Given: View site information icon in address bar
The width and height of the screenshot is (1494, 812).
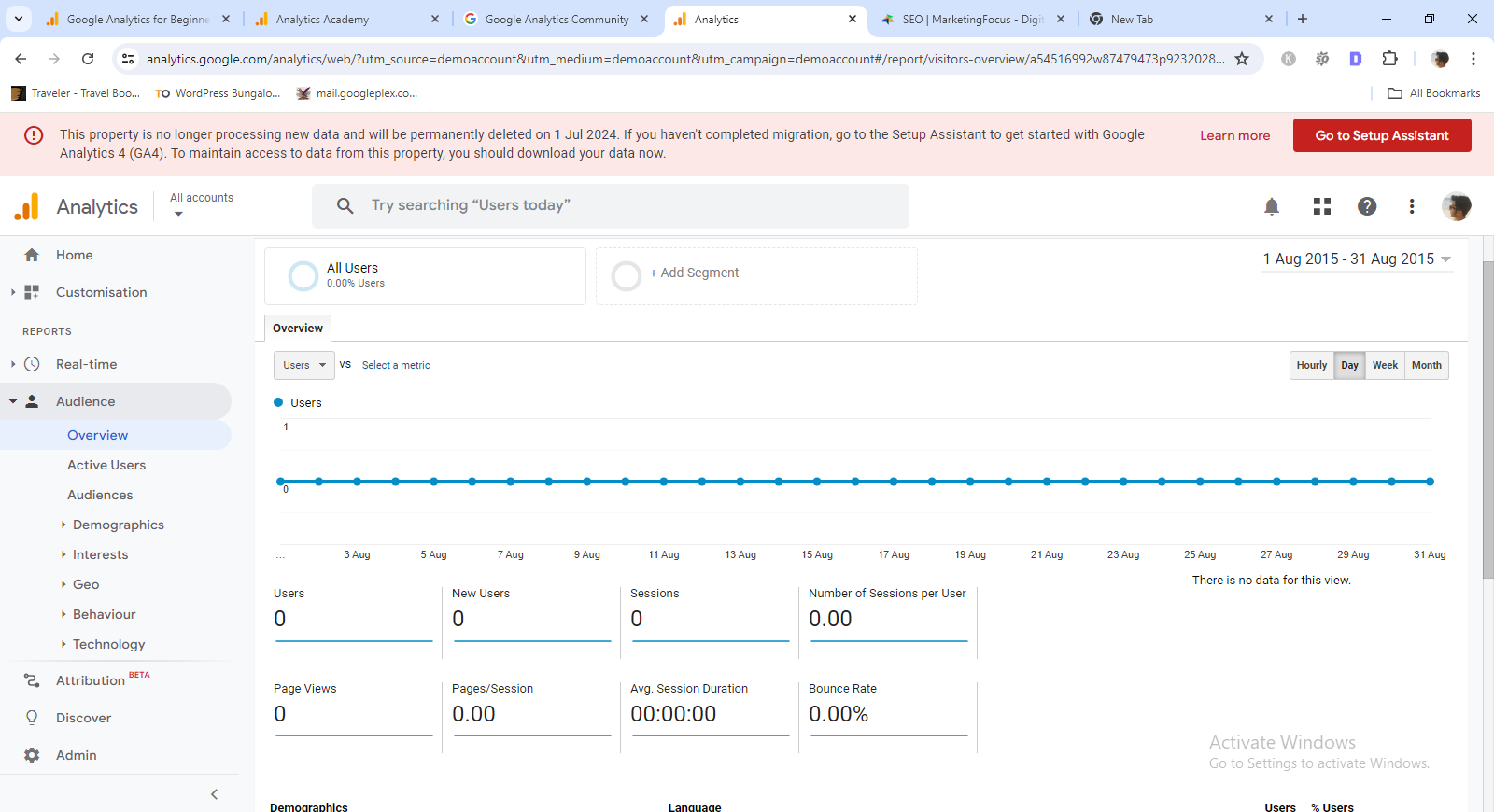Looking at the screenshot, I should (x=127, y=59).
